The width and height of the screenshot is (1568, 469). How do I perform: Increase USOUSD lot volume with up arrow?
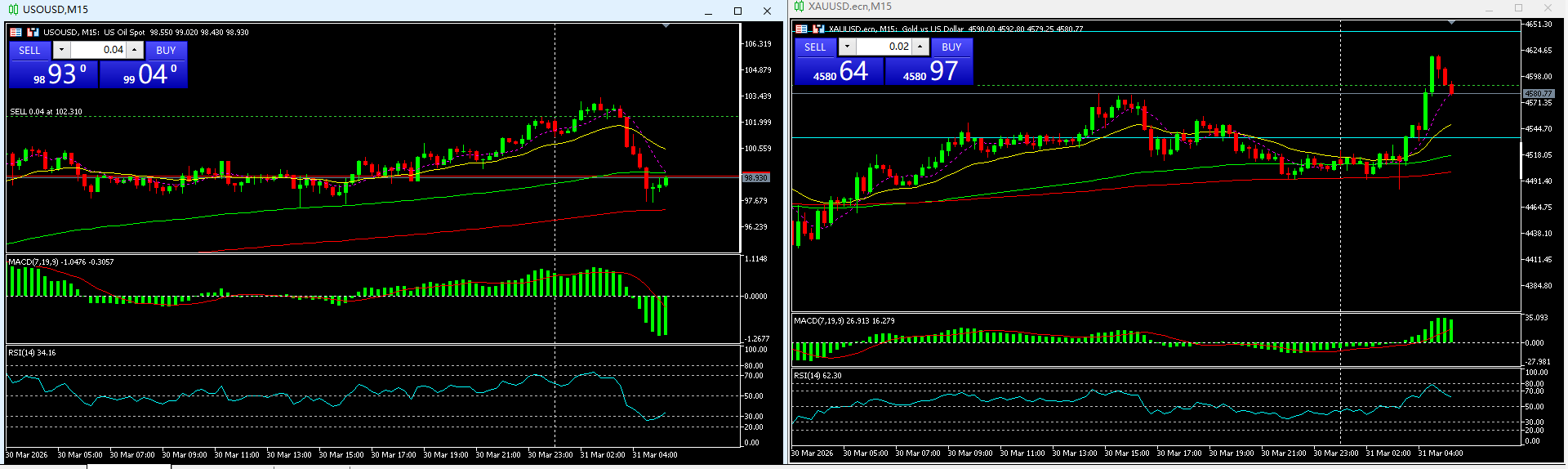[x=135, y=50]
